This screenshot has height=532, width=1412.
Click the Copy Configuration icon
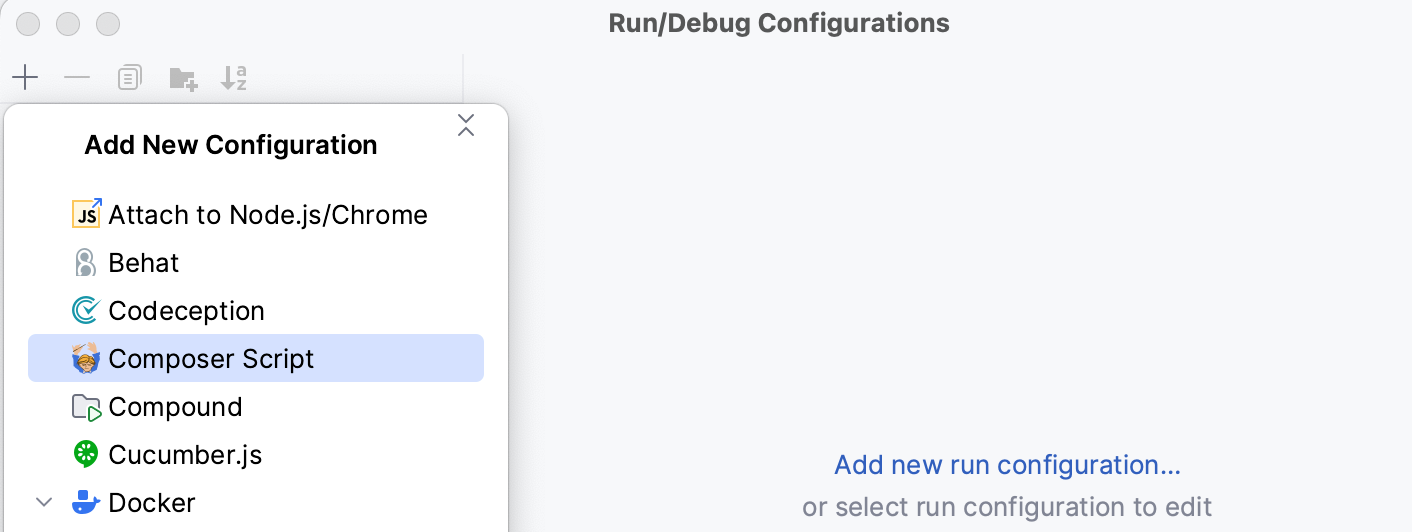130,78
